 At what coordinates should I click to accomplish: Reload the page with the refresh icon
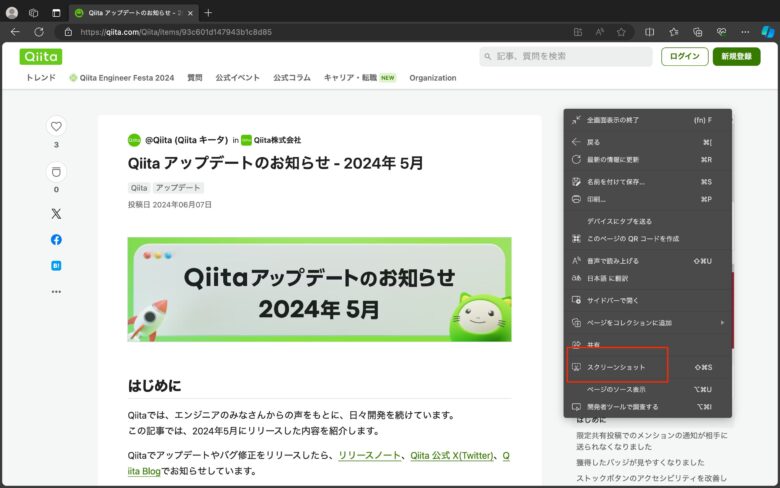coord(39,32)
